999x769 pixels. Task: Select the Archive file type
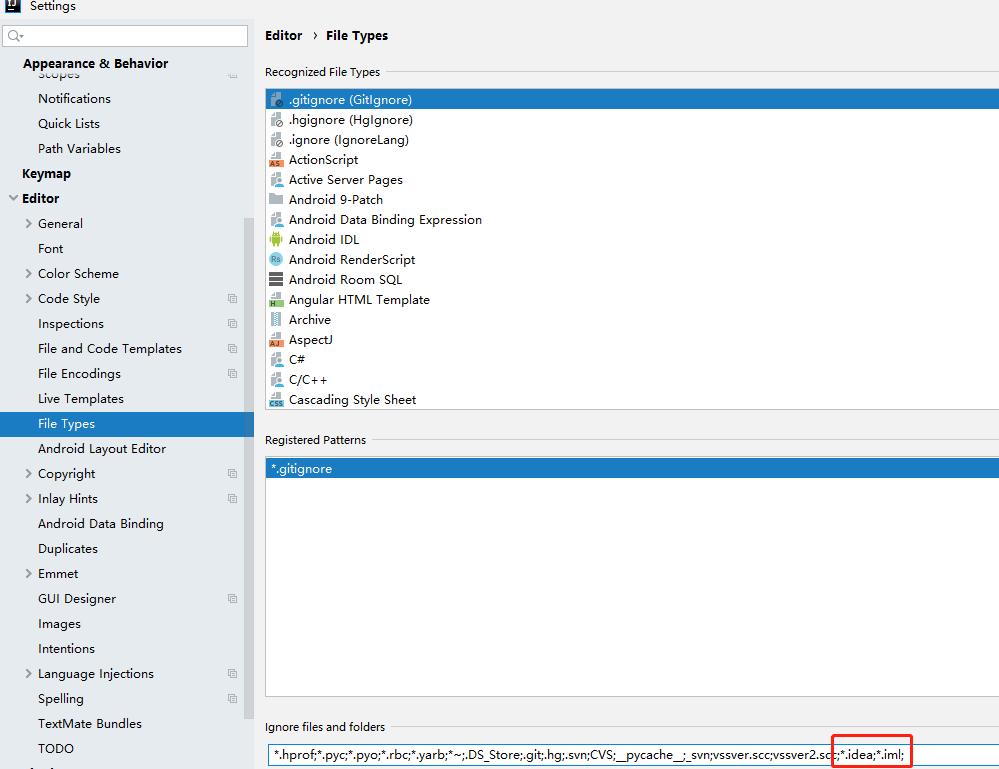click(x=310, y=319)
